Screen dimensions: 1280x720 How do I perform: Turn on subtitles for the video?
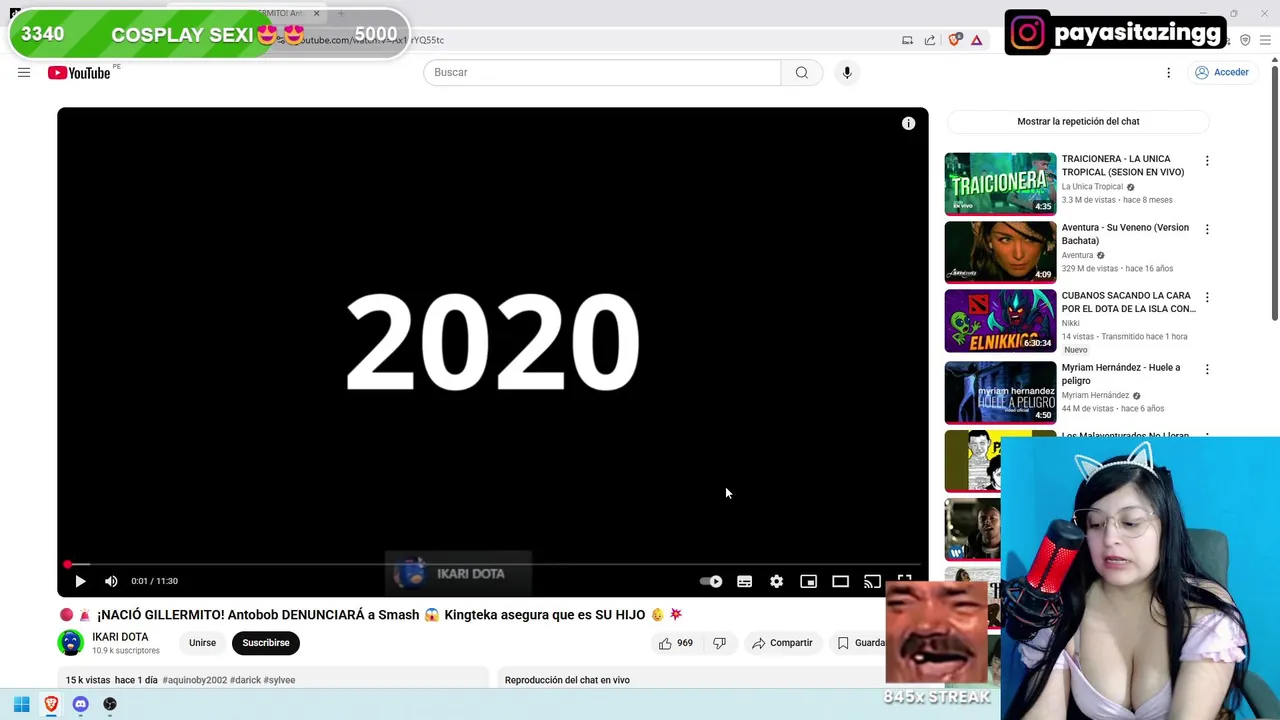[744, 581]
